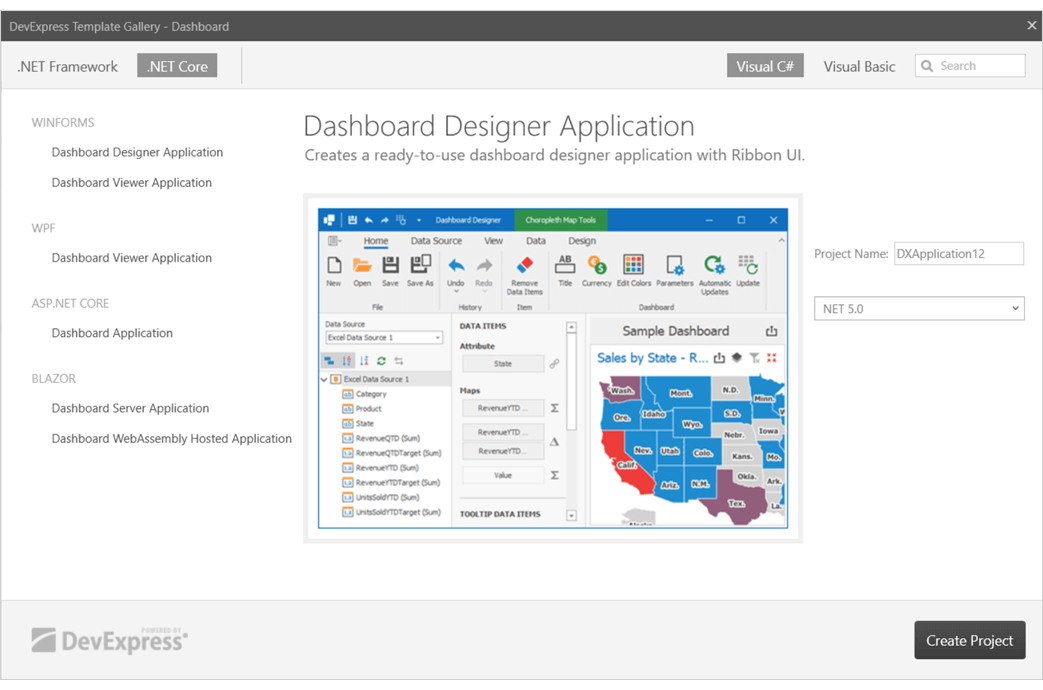
Task: Open the Excel Data Source 1 combo box
Action: pyautogui.click(x=384, y=338)
